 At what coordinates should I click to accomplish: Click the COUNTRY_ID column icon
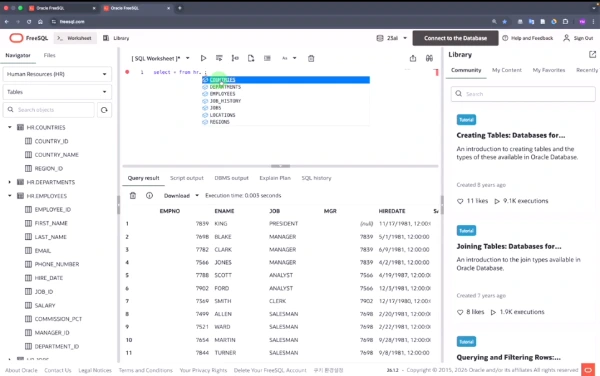coord(28,141)
